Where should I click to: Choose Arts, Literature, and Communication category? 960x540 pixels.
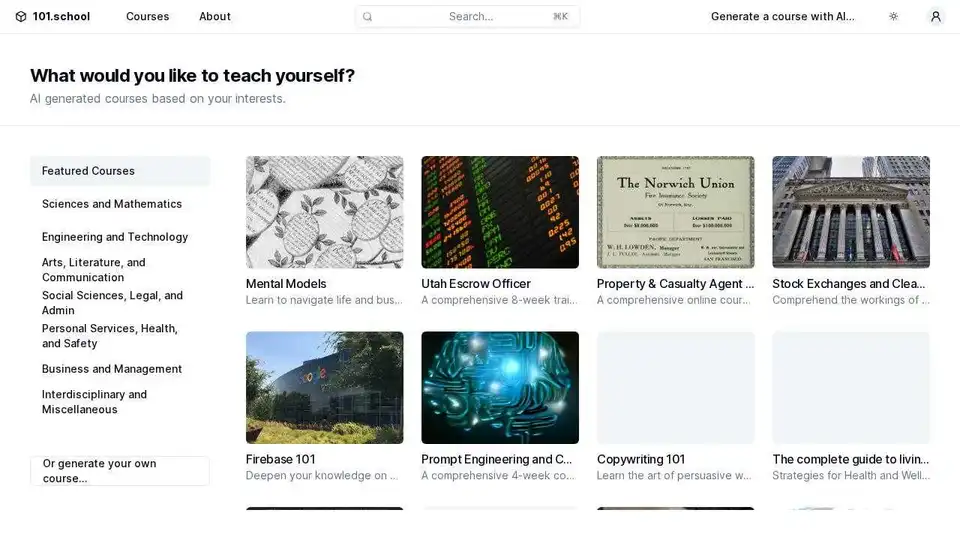94,270
